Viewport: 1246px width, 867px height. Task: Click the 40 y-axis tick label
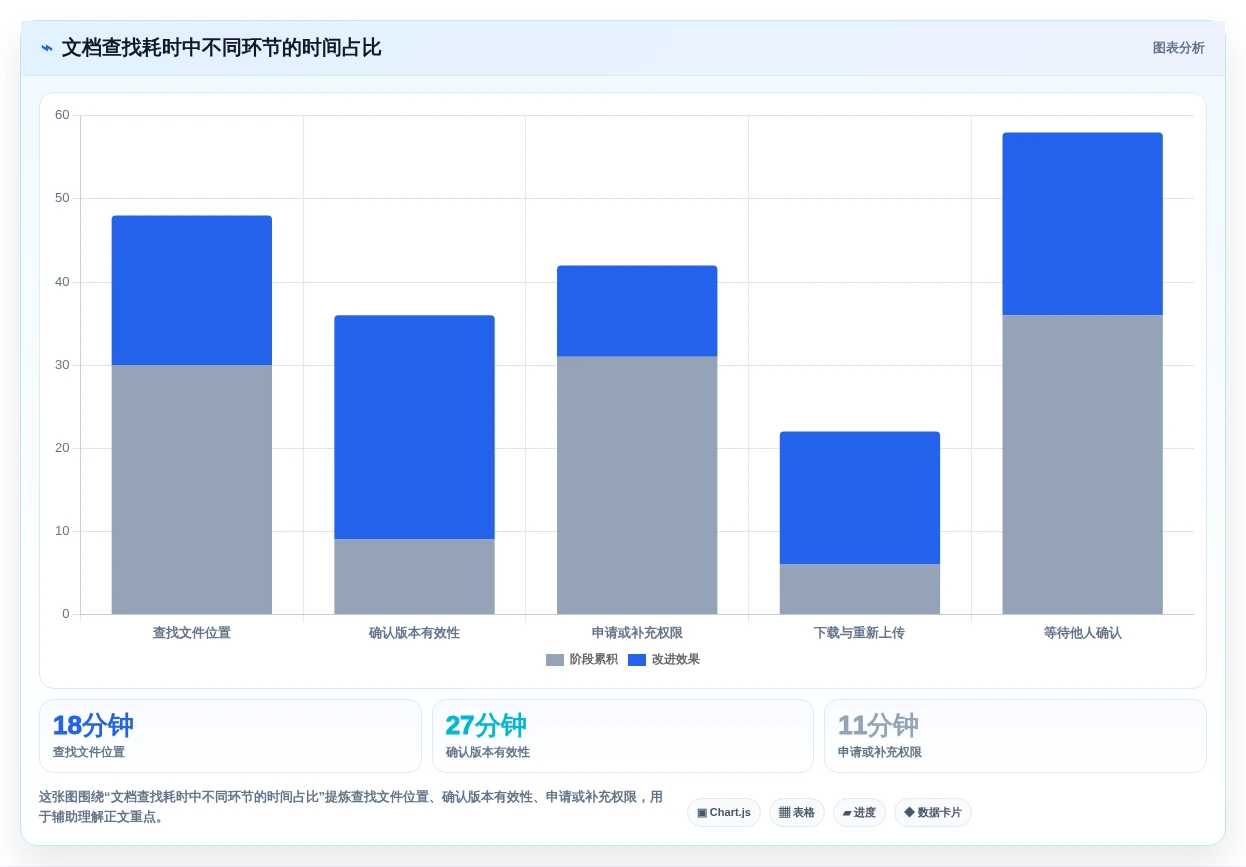pos(62,282)
